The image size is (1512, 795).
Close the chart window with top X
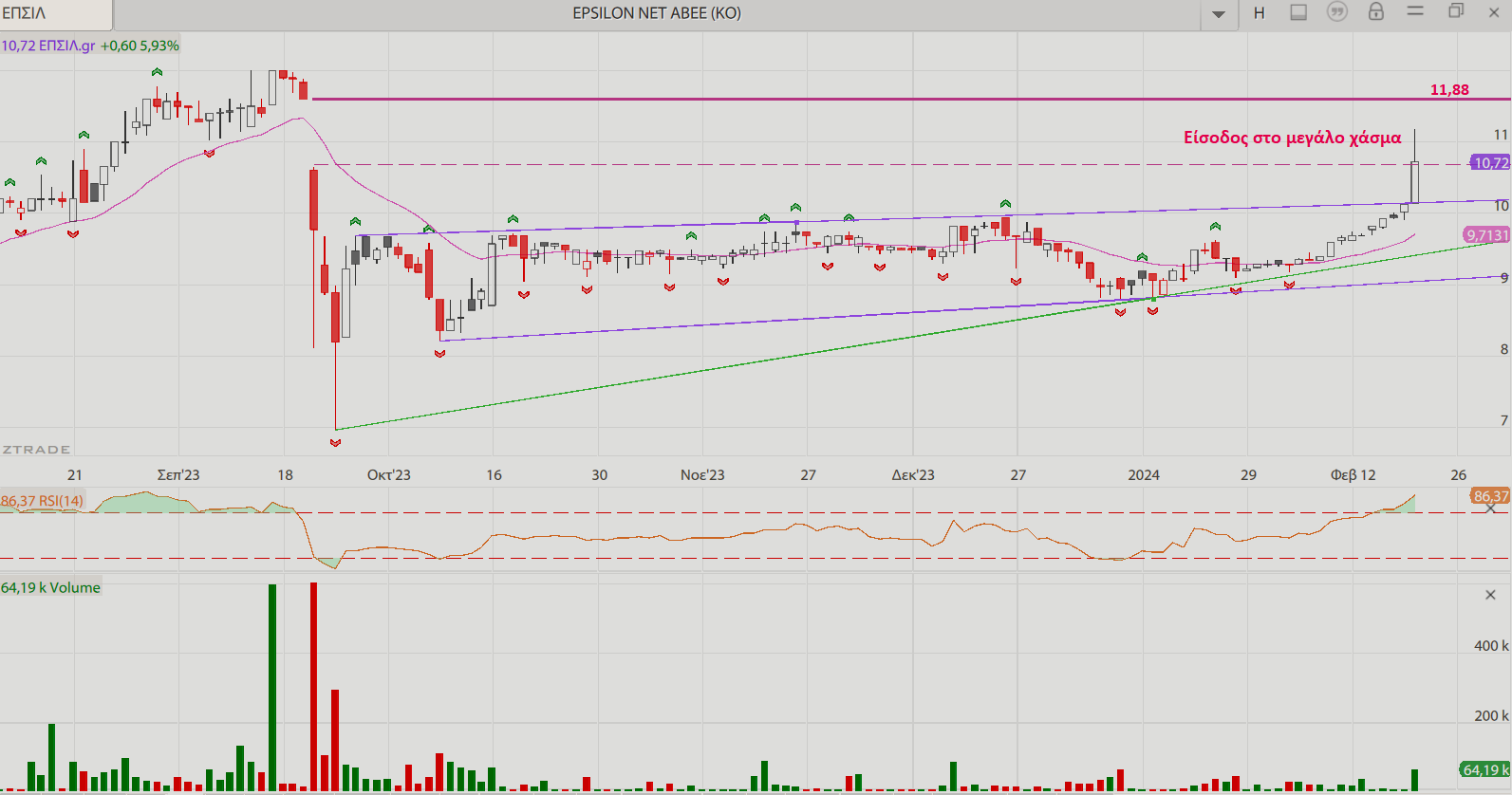click(x=1493, y=12)
